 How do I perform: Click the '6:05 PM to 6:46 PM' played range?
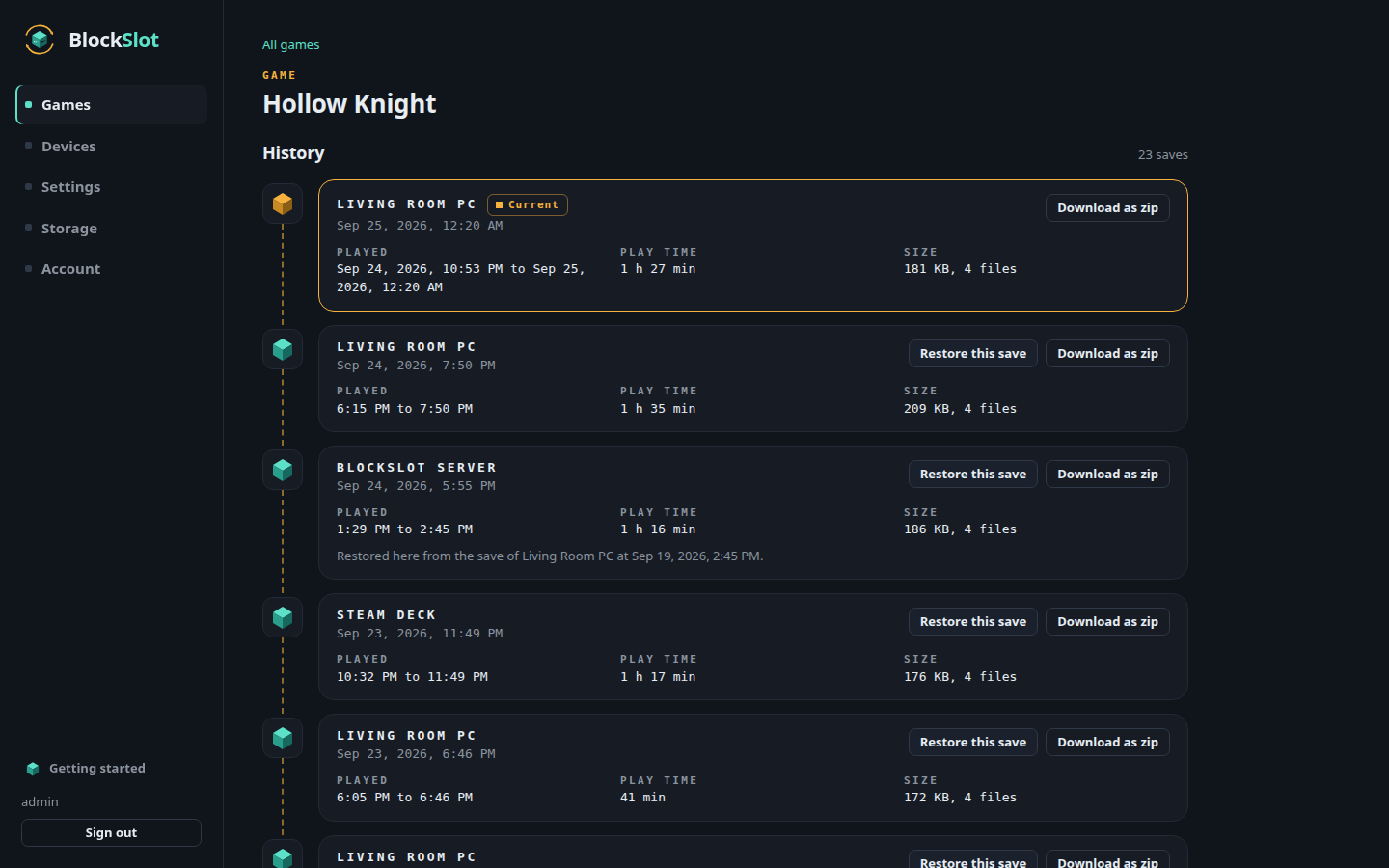click(404, 798)
